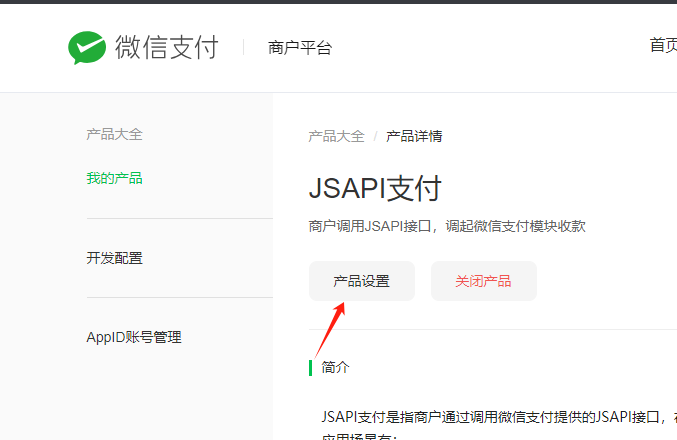Open AppID账号管理 sidebar item

tap(134, 337)
